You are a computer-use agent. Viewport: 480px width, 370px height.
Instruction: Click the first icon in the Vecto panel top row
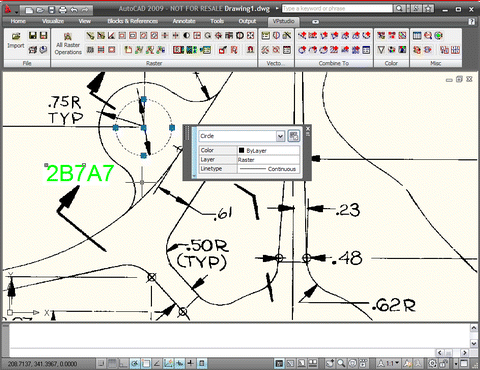click(266, 35)
